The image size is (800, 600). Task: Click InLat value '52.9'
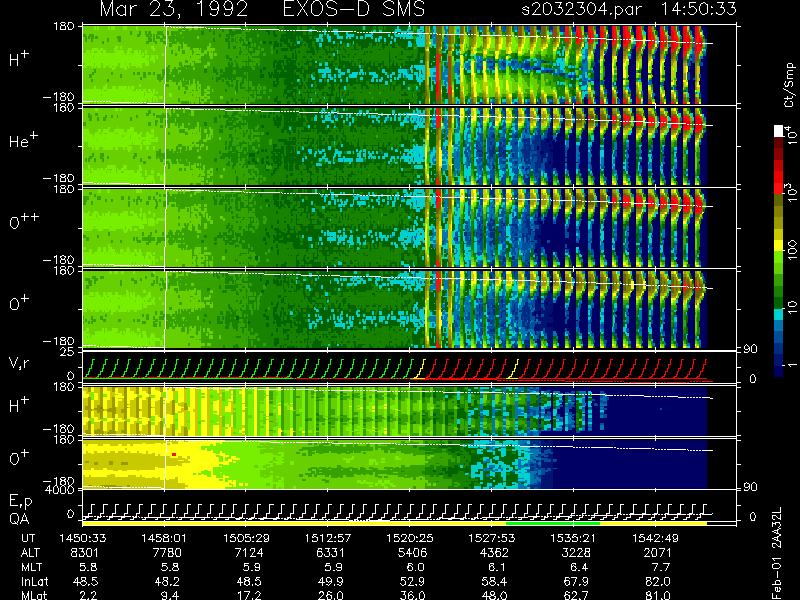point(412,582)
